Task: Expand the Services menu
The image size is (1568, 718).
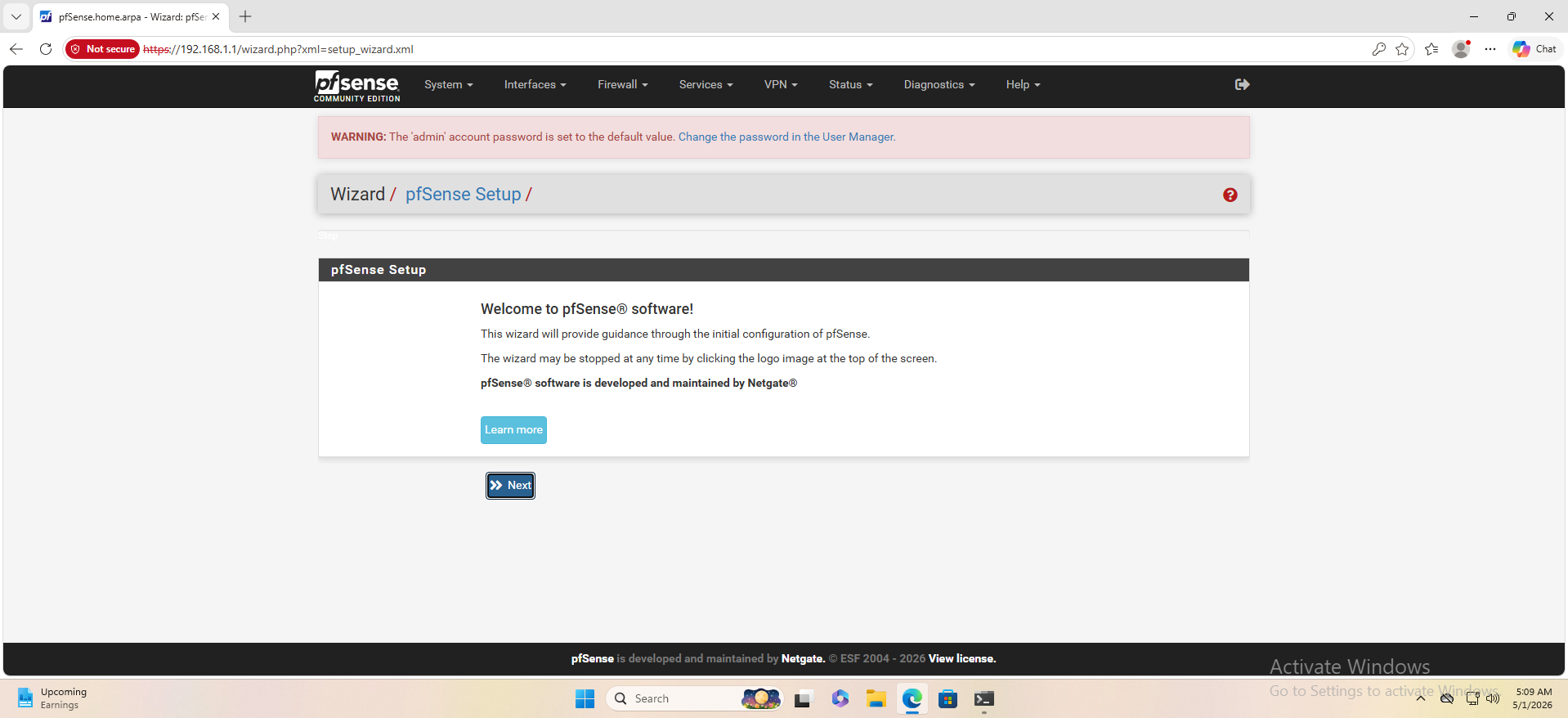Action: (x=706, y=85)
